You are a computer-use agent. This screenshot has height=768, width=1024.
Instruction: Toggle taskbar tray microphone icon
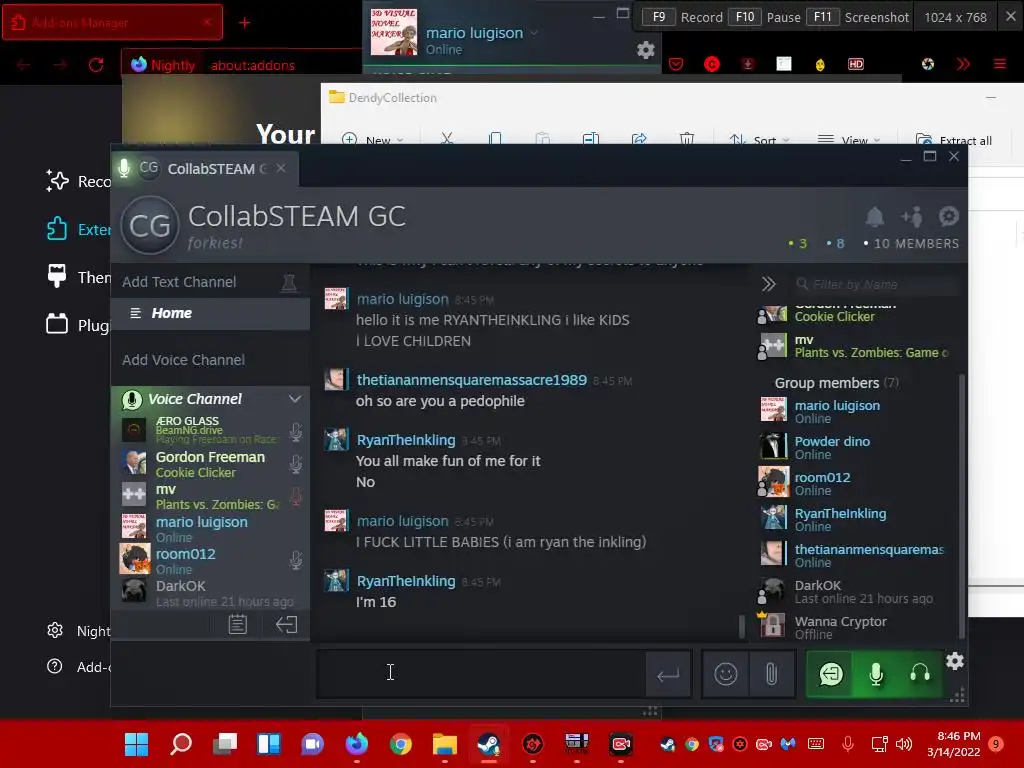[847, 744]
